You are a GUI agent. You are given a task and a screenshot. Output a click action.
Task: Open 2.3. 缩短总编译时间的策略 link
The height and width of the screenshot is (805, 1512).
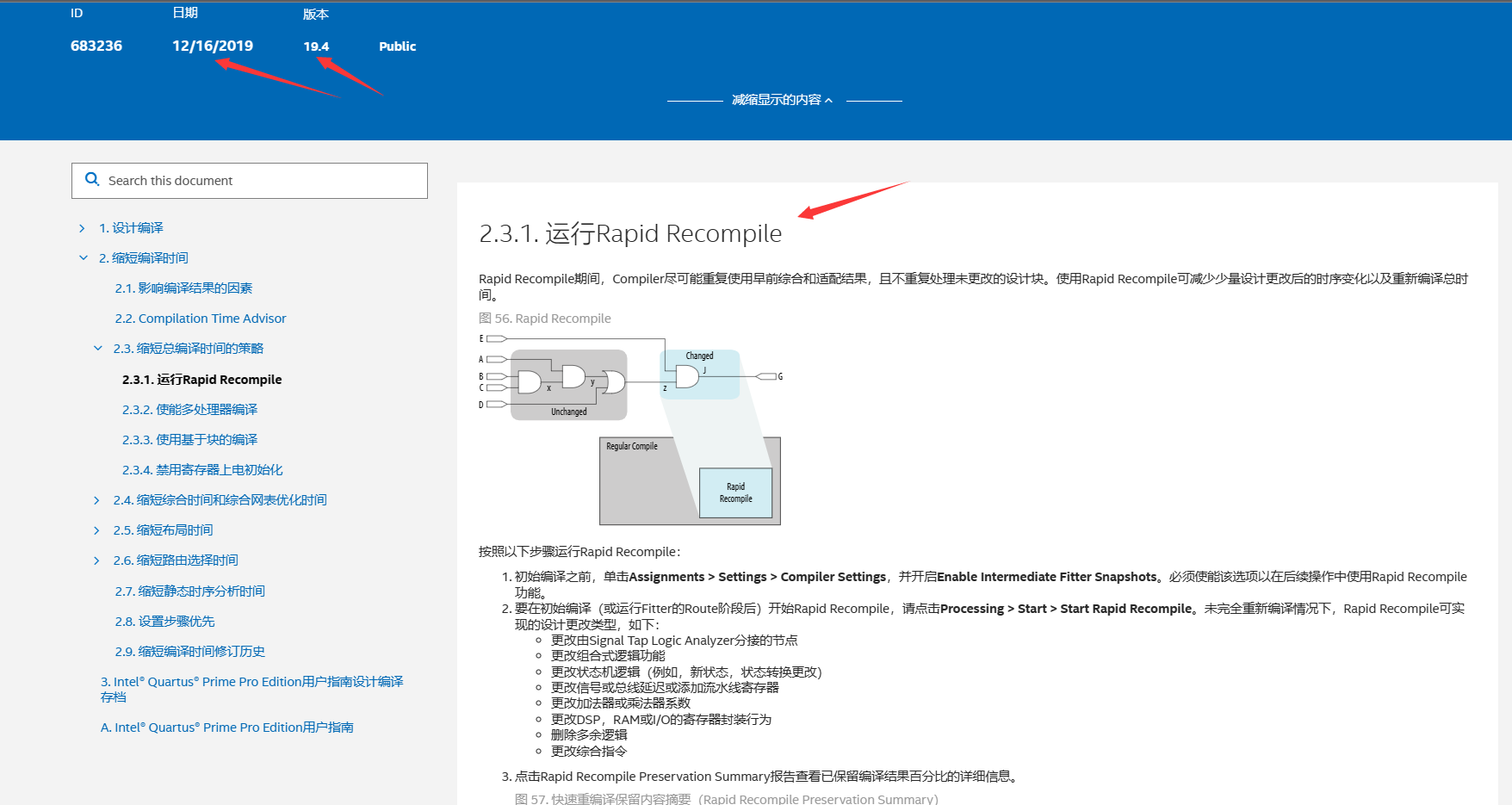click(189, 349)
